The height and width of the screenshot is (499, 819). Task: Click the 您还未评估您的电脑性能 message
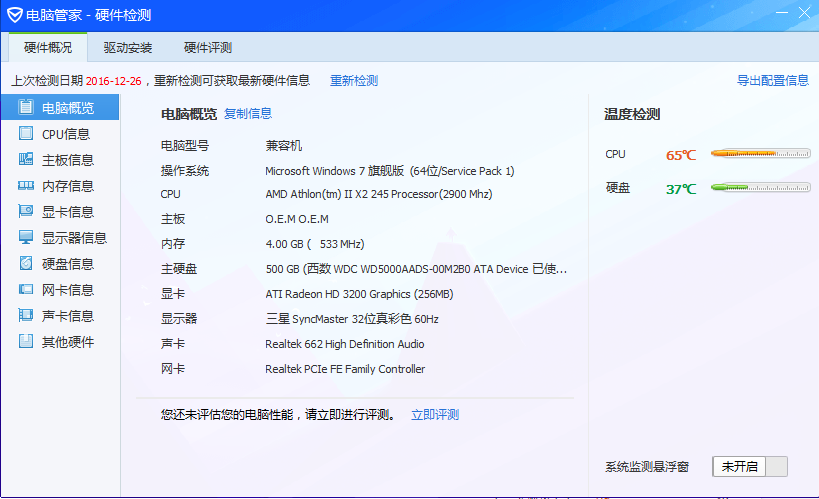click(278, 415)
